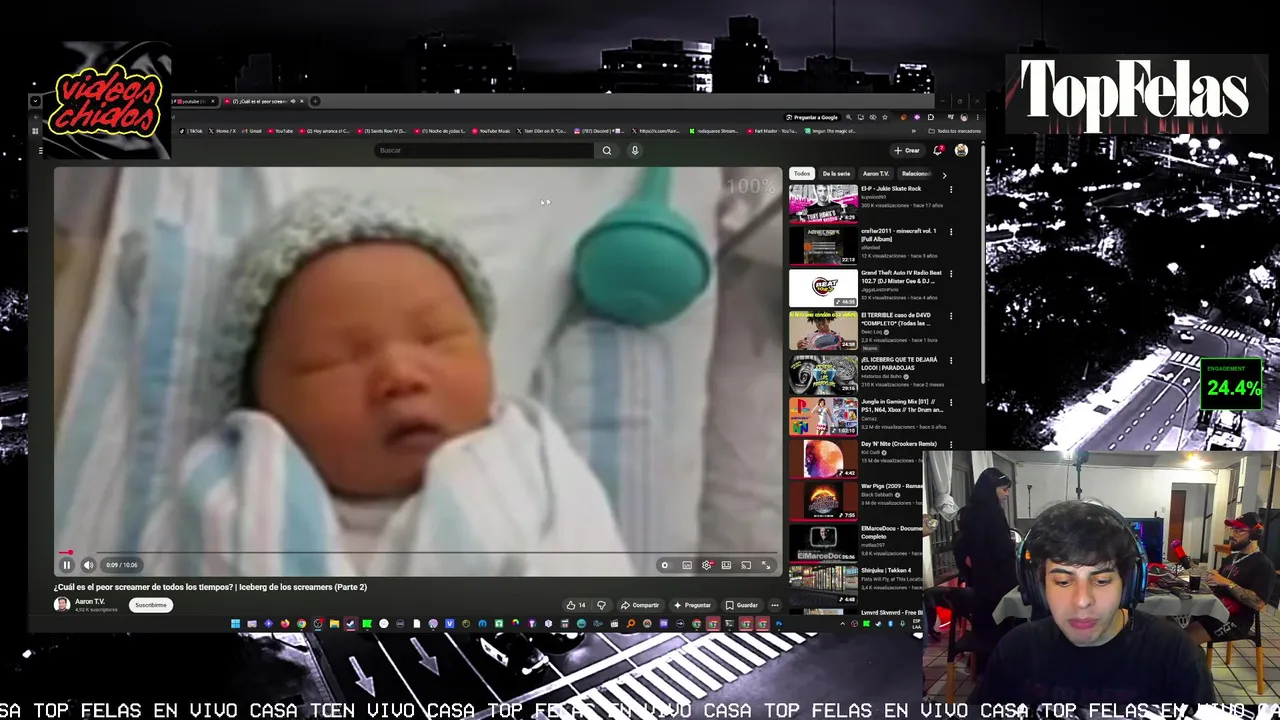Open the Crear menu
Image resolution: width=1280 pixels, height=720 pixels.
click(x=907, y=150)
